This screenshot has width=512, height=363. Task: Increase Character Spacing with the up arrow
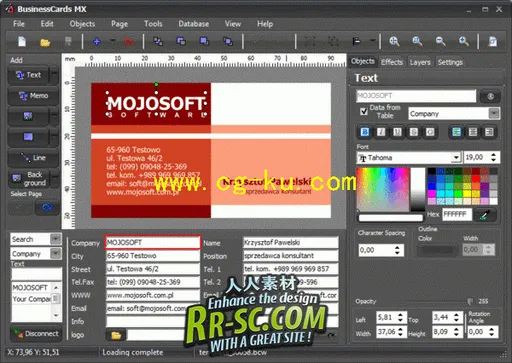(x=397, y=247)
